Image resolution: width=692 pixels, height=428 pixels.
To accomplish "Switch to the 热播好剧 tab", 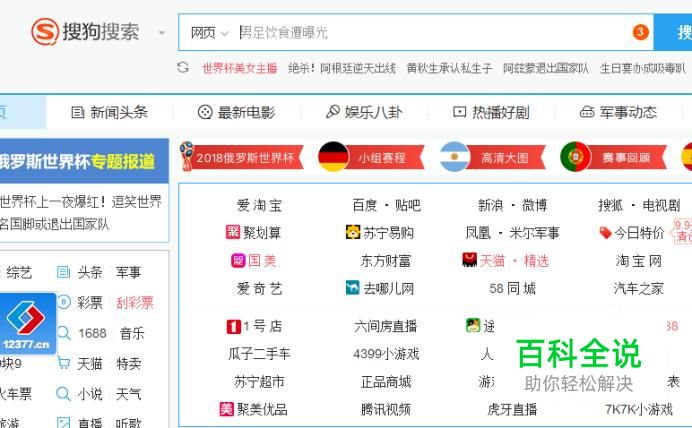I will pos(491,112).
